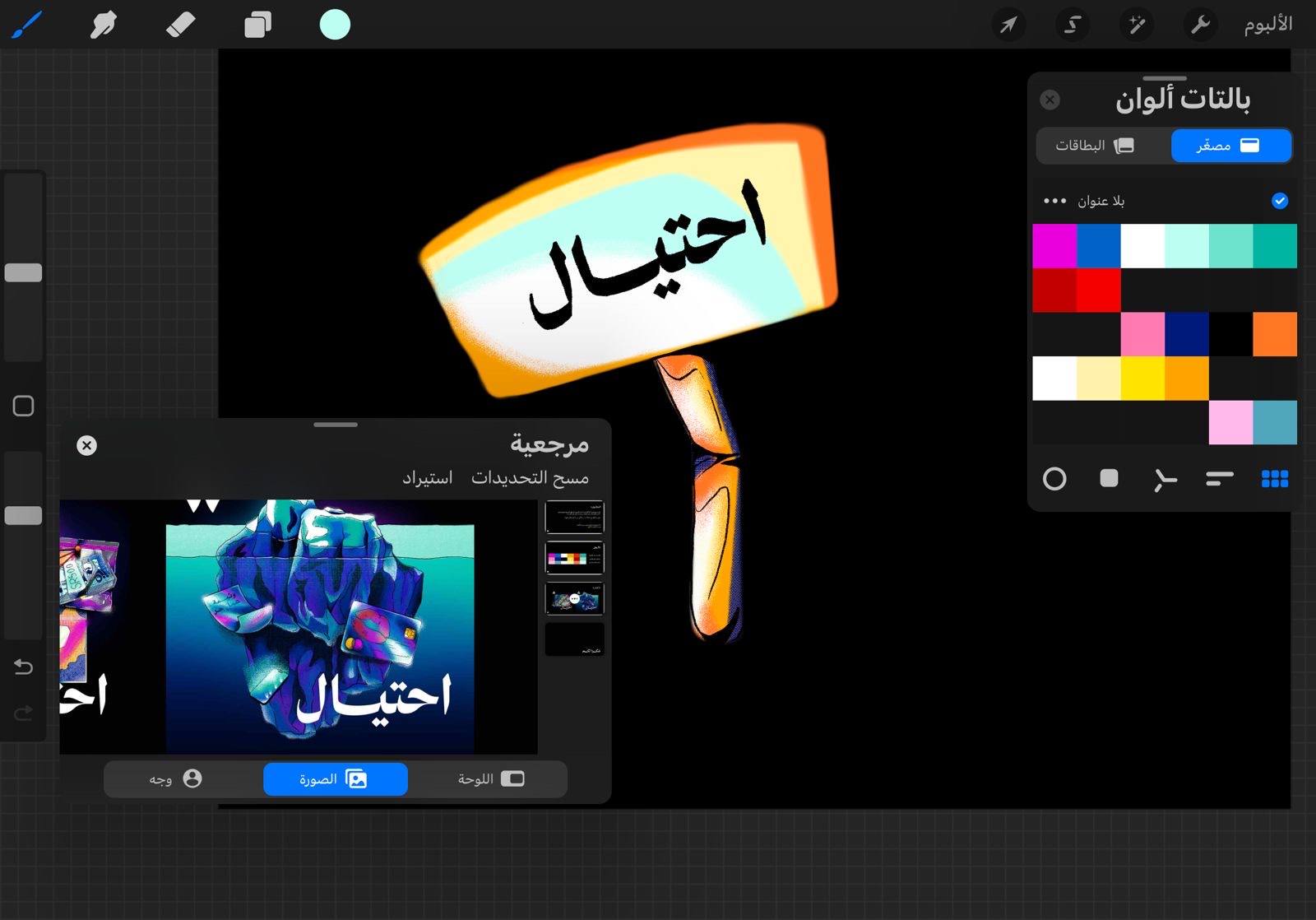
Task: Select the Smudge tool
Action: (x=103, y=24)
